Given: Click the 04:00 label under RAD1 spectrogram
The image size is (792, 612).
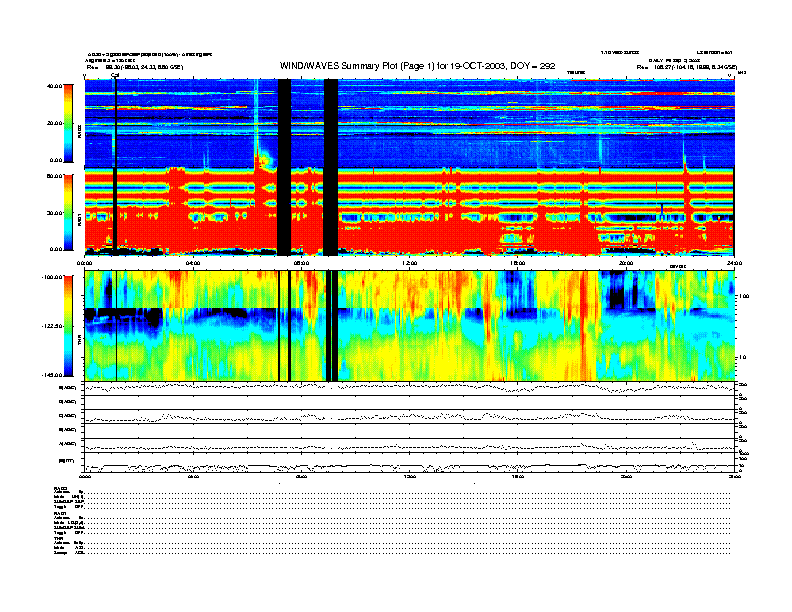Looking at the screenshot, I should (193, 263).
